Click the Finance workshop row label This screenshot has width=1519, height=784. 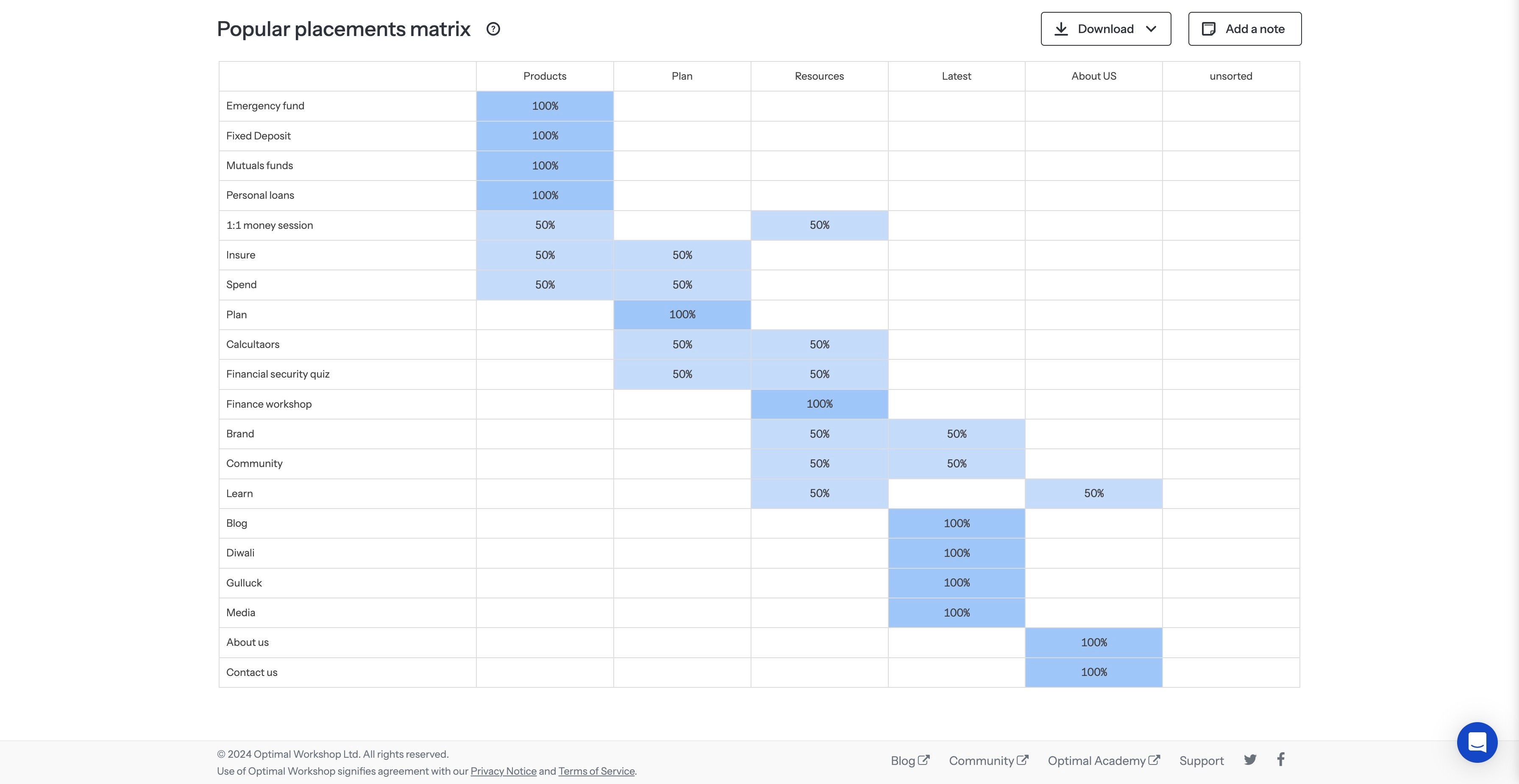269,404
